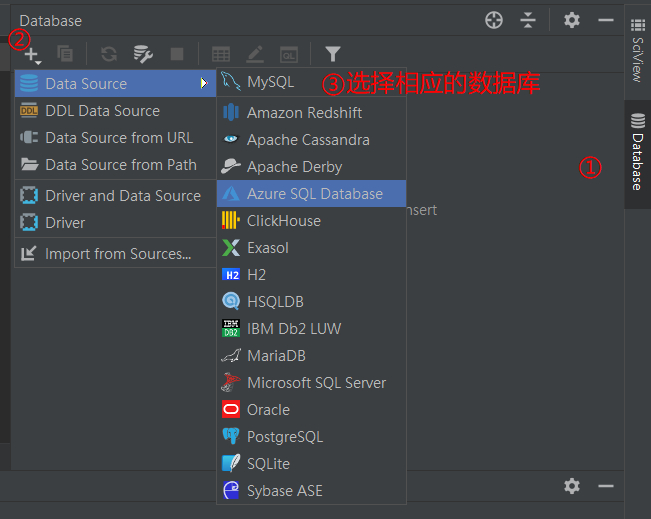
Task: Choose Apache Derby
Action: point(311,166)
